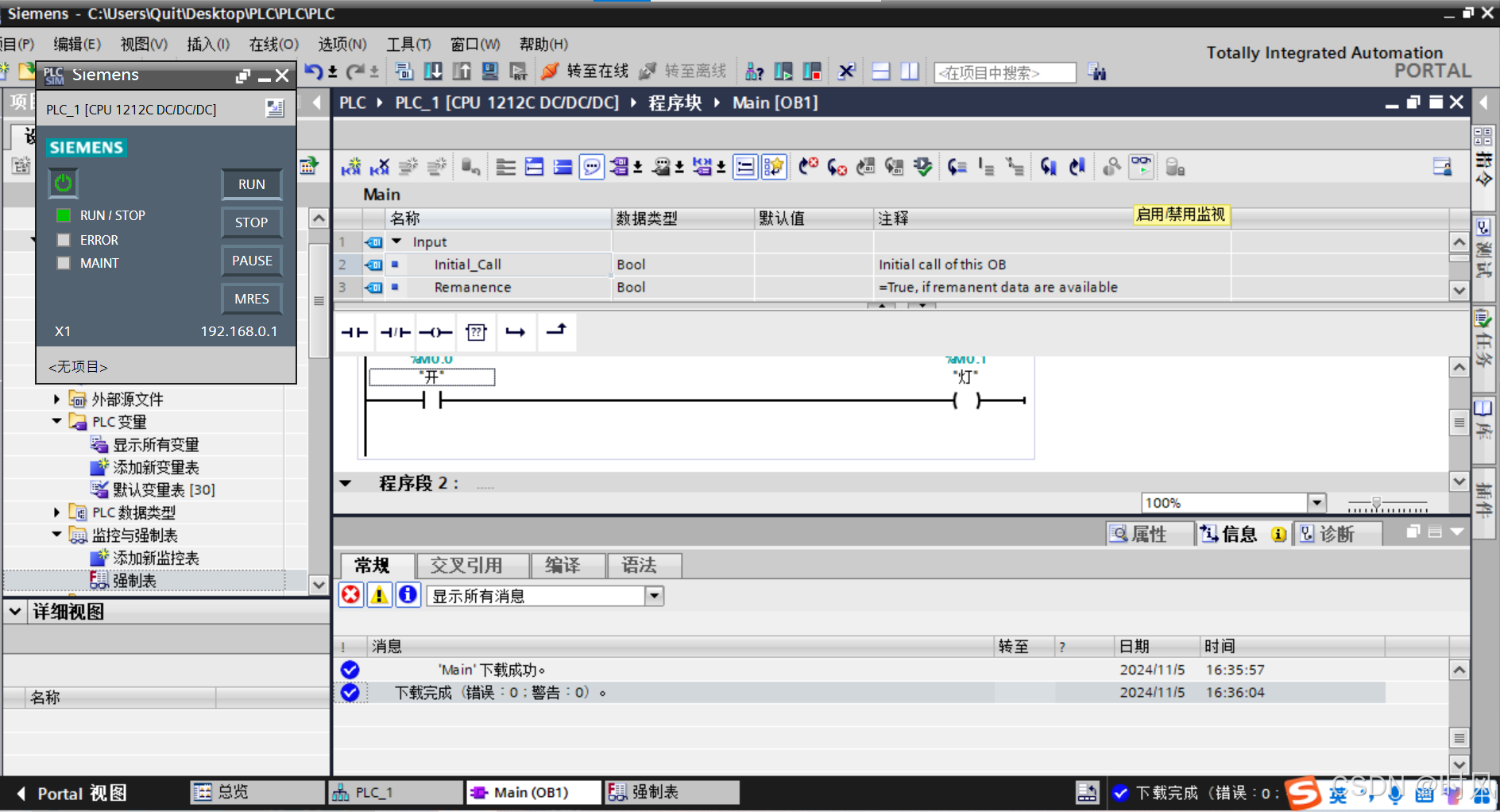Click the open branch icon
1500x812 pixels.
pos(516,332)
